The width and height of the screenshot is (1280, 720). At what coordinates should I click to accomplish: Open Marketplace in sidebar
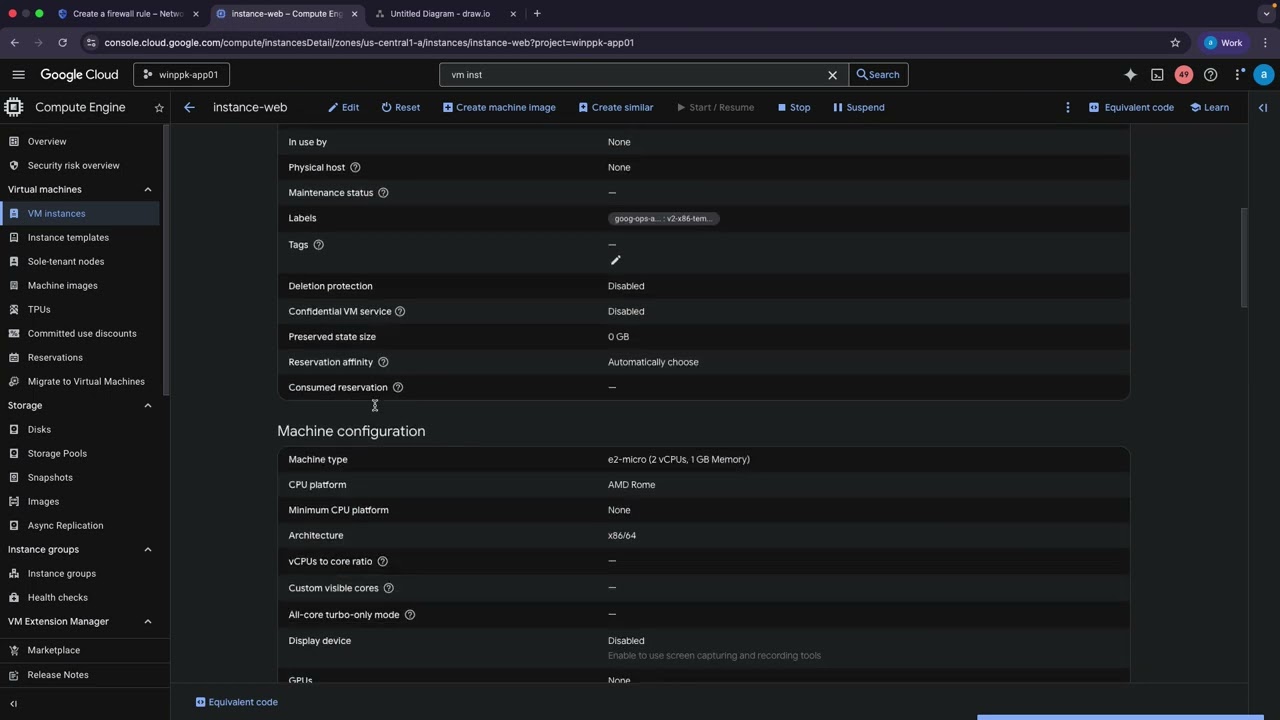click(80, 651)
